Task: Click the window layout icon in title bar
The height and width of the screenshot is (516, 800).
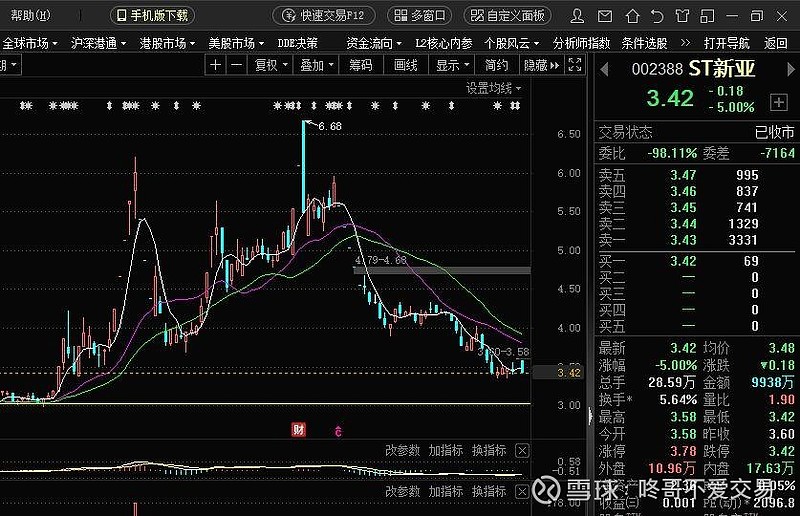Action: point(707,16)
